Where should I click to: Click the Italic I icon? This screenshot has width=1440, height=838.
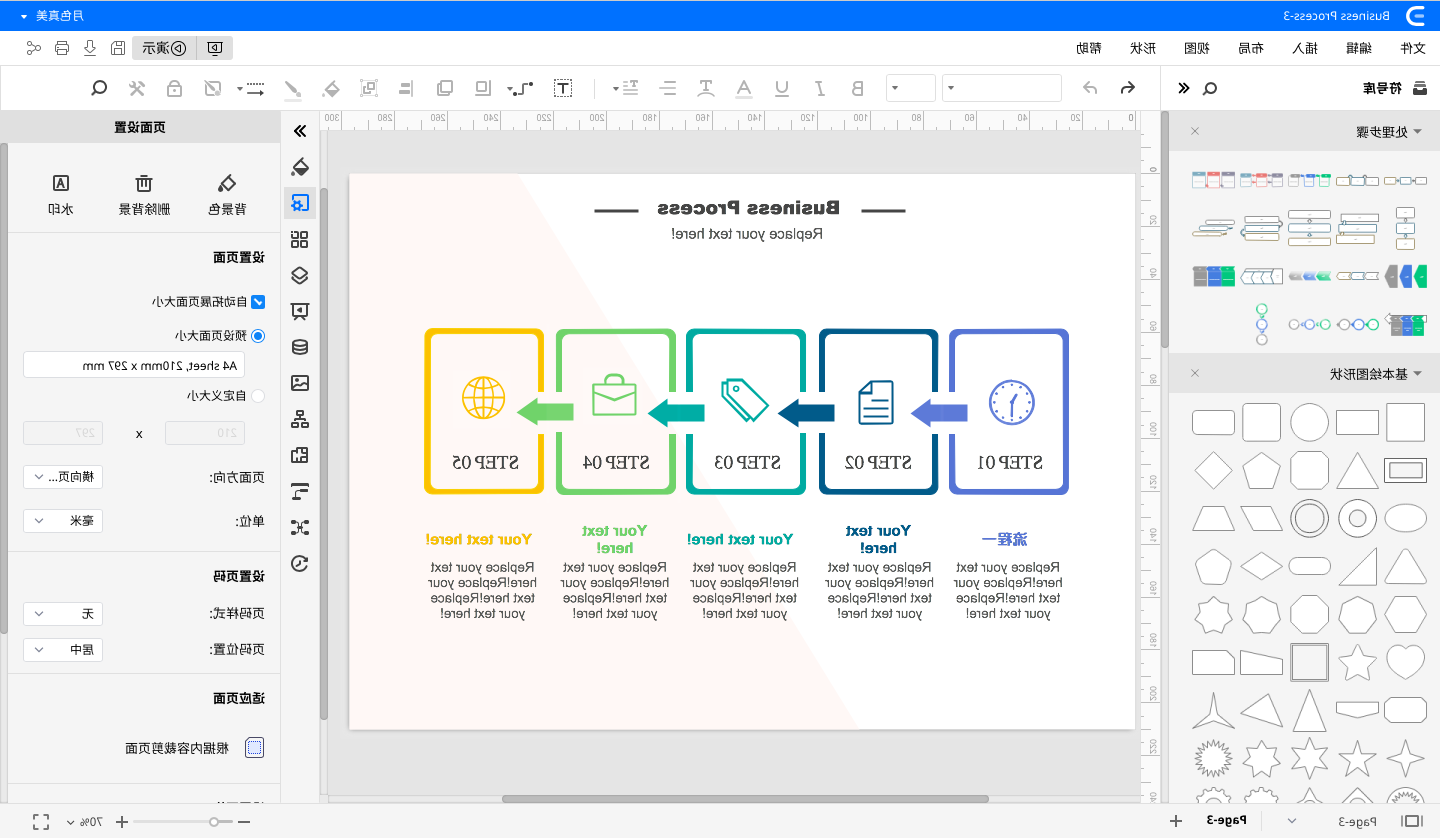[x=820, y=88]
